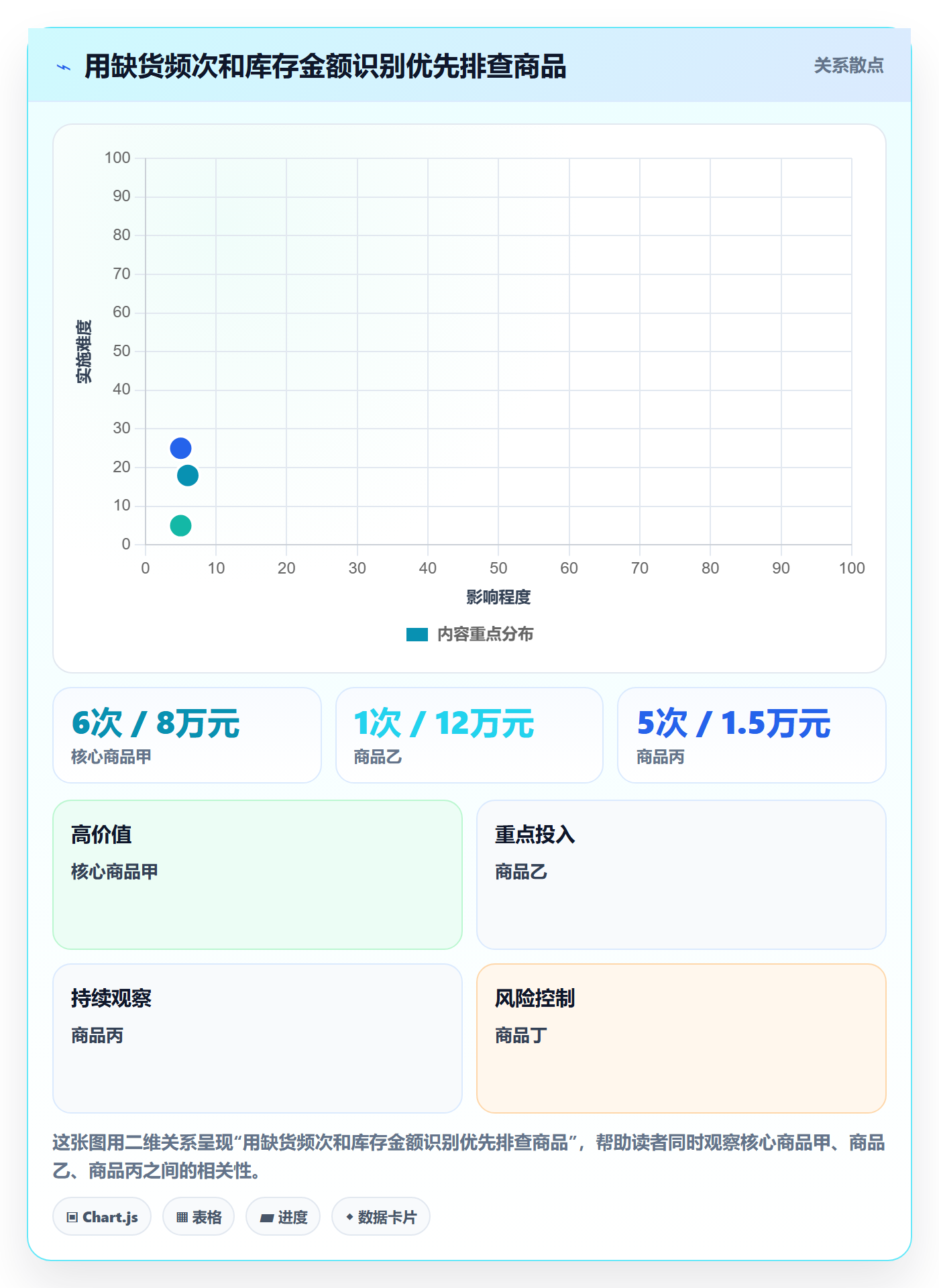Click the 内容重点分布 legend label
939x1288 pixels.
485,635
